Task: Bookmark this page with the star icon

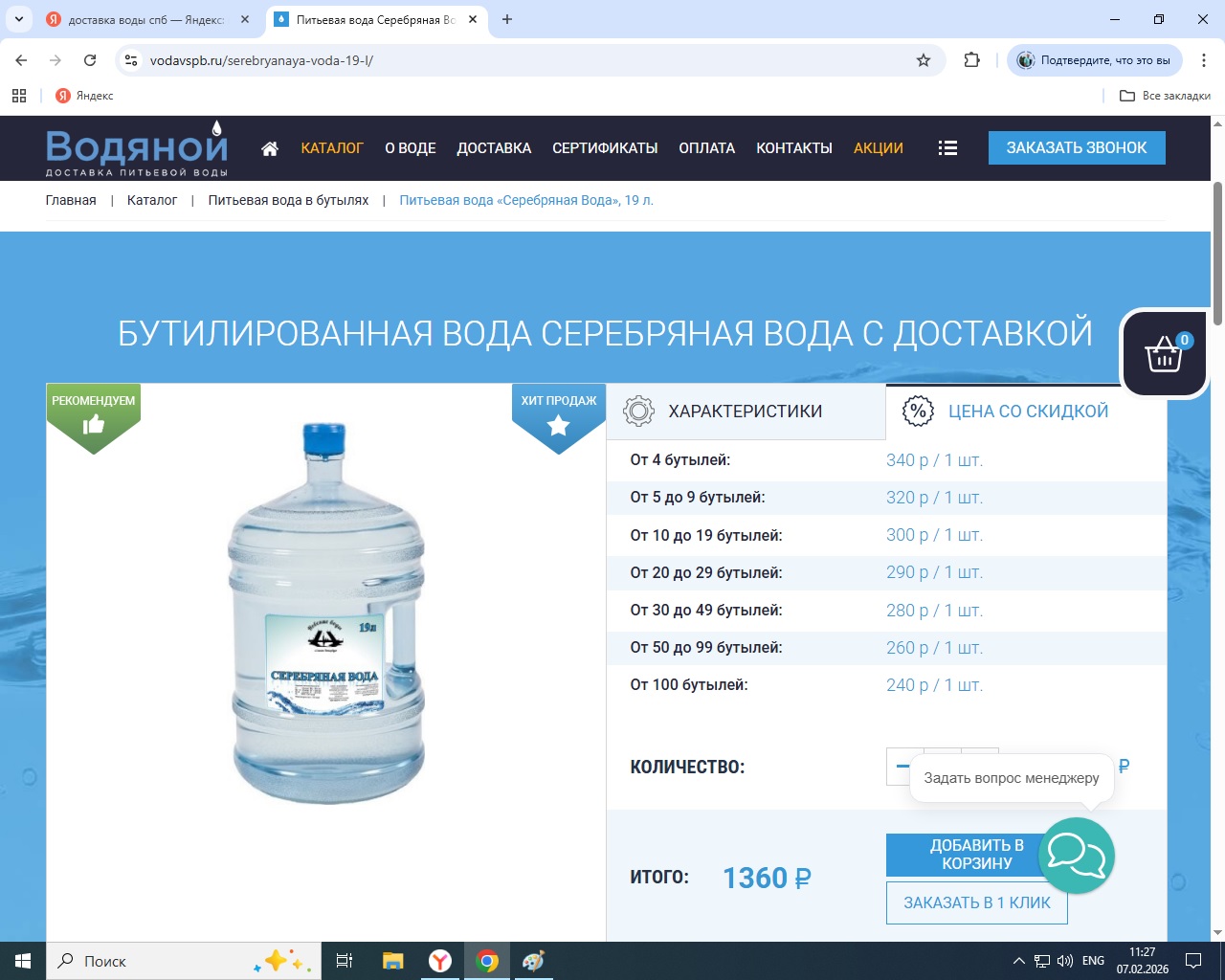Action: pyautogui.click(x=924, y=60)
